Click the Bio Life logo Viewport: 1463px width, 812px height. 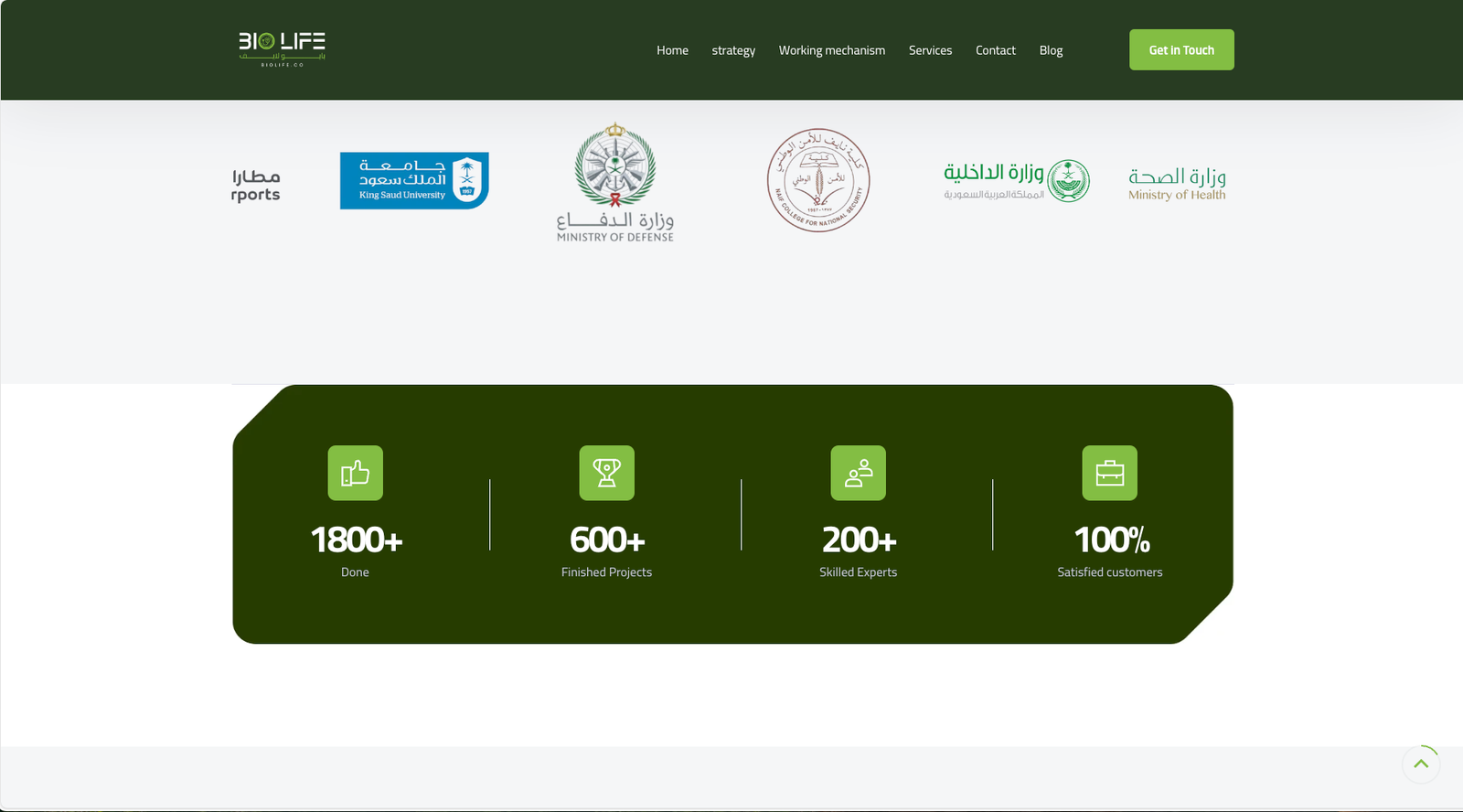(282, 49)
